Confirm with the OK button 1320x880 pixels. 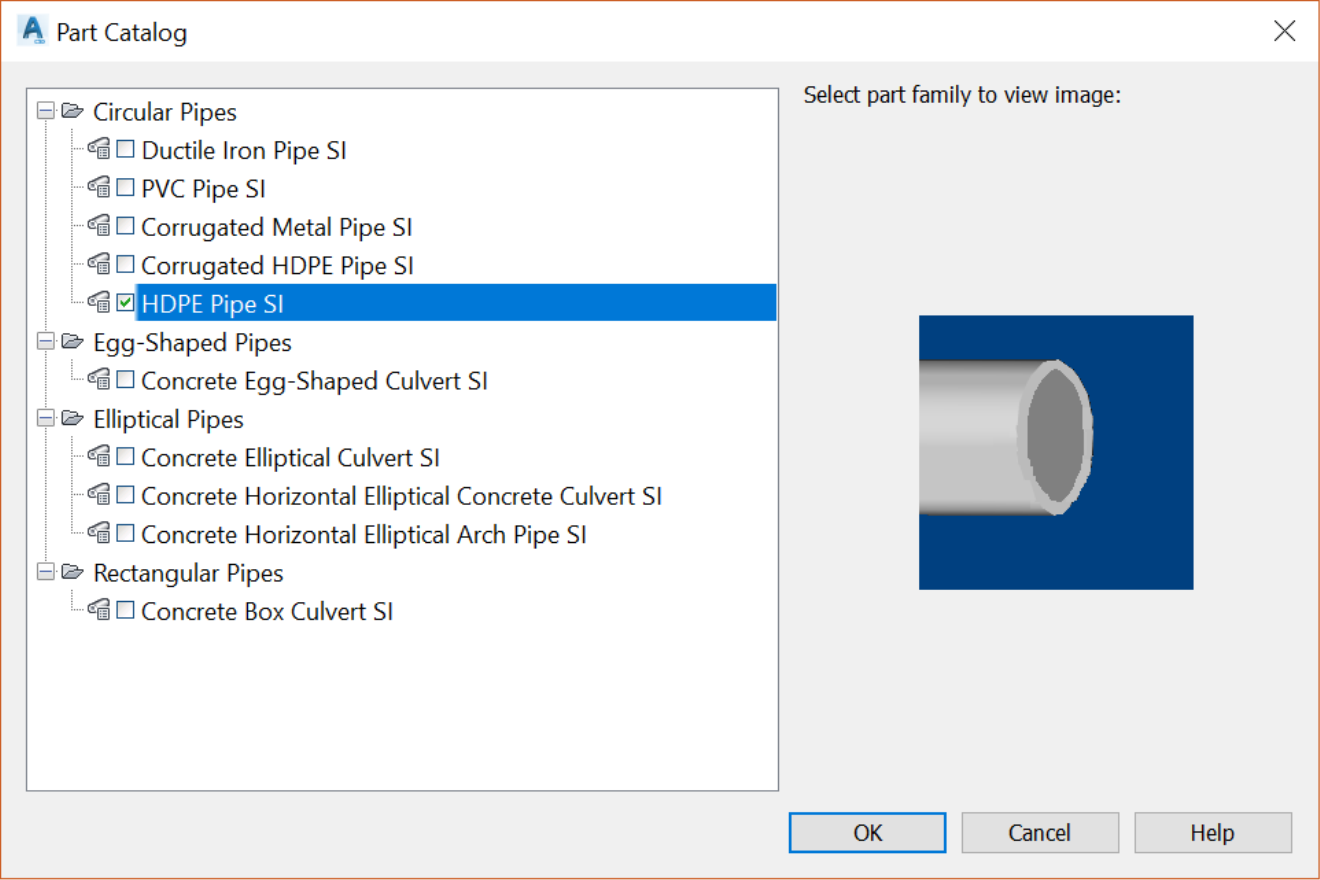tap(867, 832)
